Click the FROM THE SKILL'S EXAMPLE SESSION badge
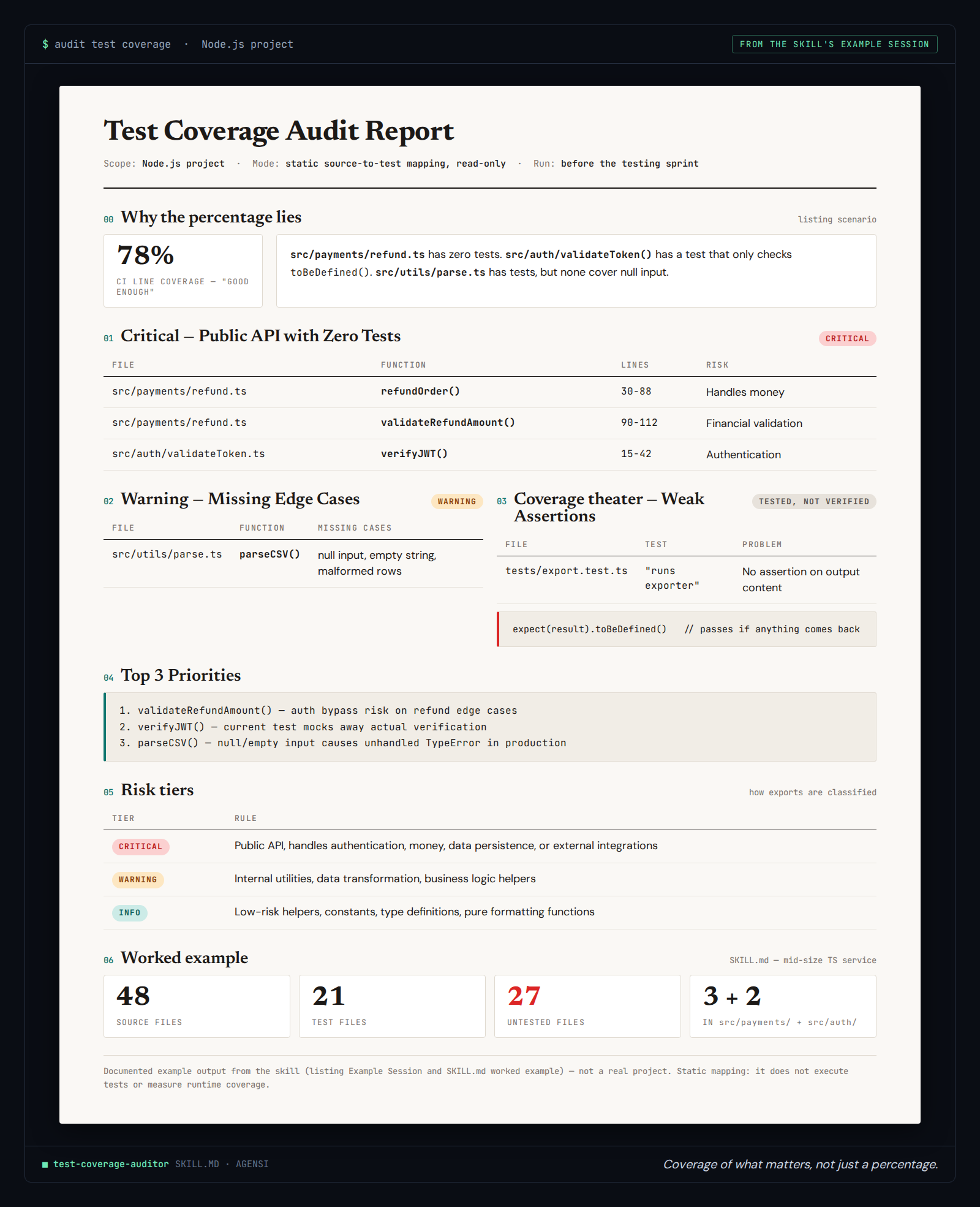980x1207 pixels. [834, 44]
